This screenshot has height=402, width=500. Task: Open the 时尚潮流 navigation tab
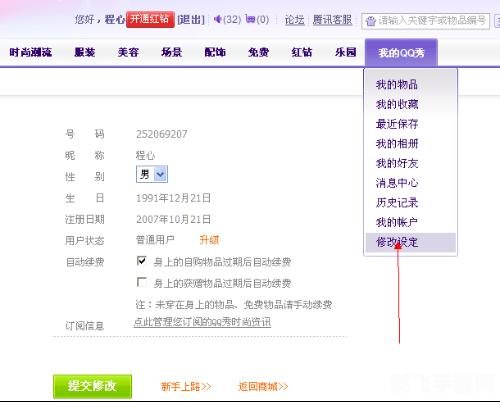tap(31, 52)
